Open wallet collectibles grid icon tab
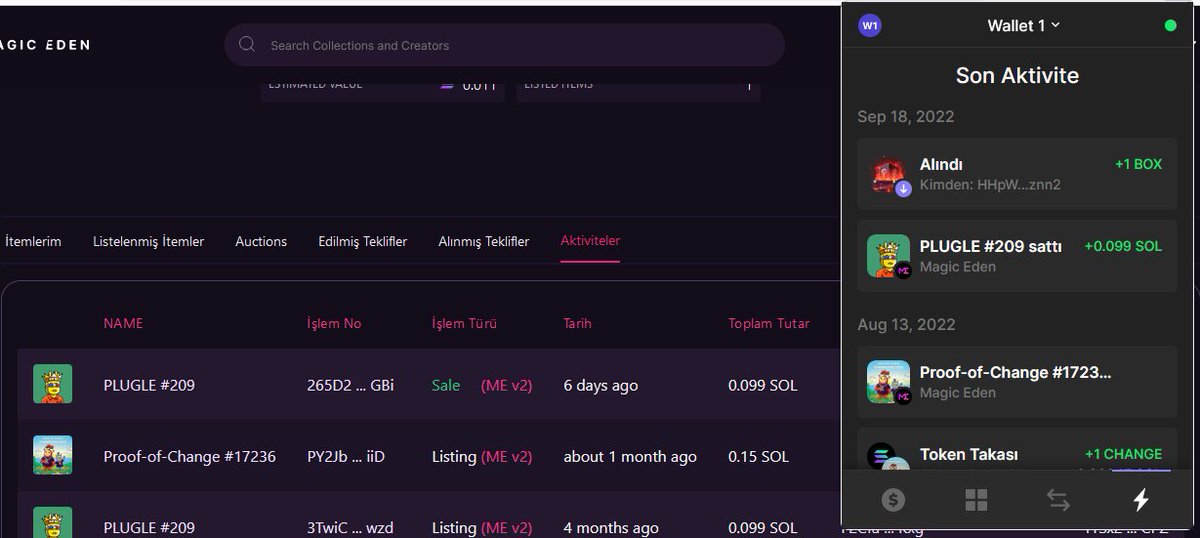1200x538 pixels. 976,500
